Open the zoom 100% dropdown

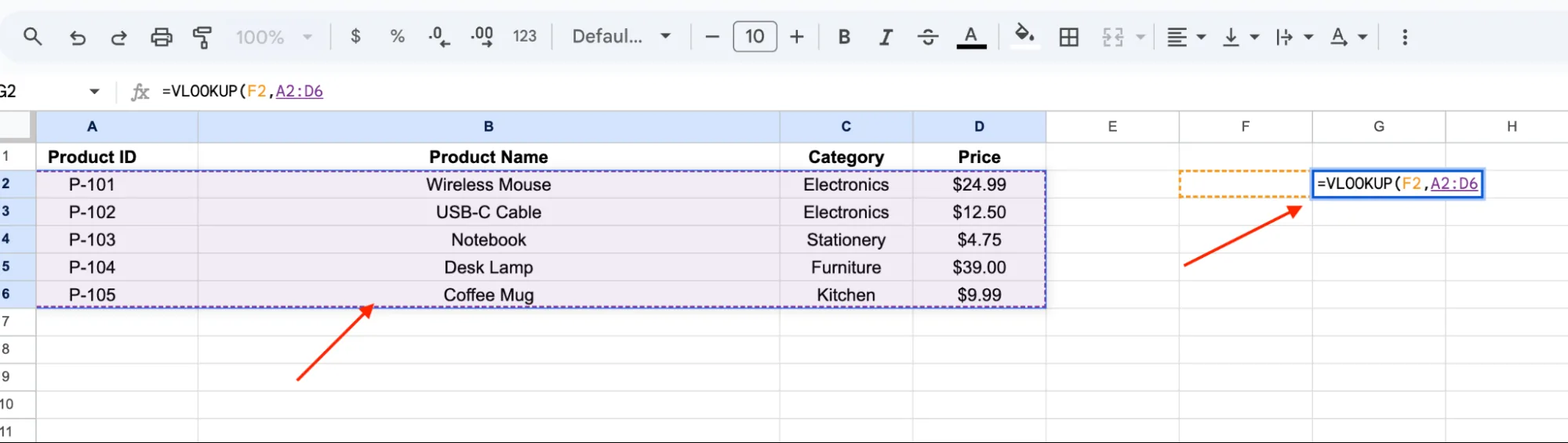click(x=274, y=37)
